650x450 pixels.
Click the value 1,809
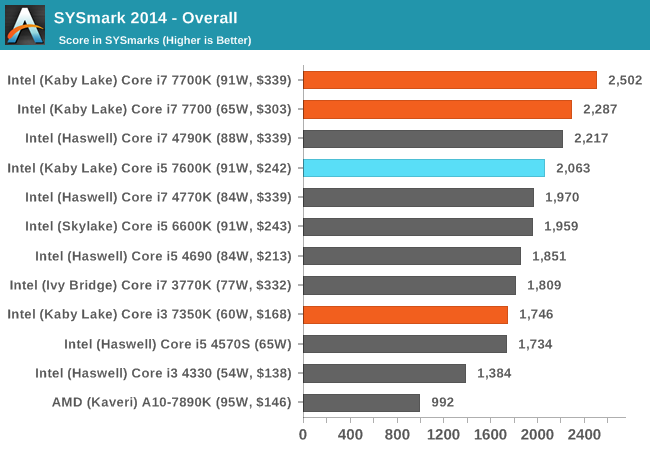point(544,285)
